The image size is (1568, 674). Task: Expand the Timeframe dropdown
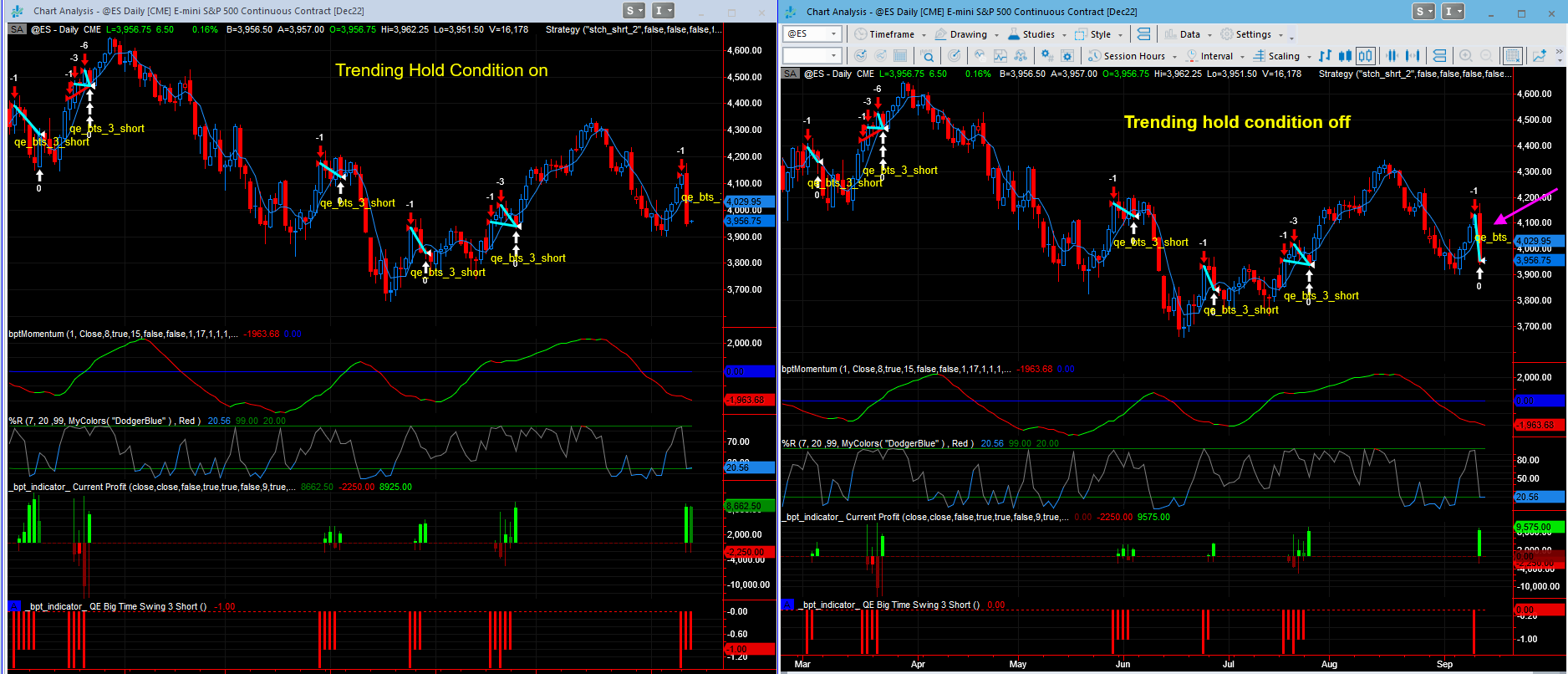[891, 34]
